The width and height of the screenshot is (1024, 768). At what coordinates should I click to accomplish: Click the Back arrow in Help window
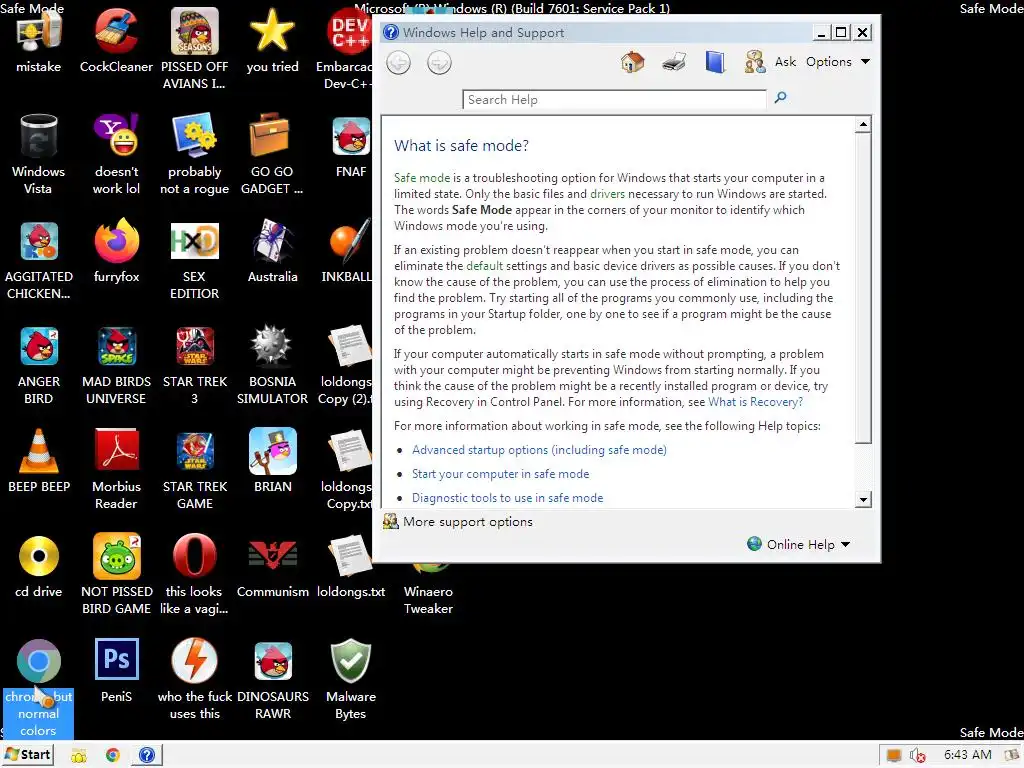(x=398, y=63)
